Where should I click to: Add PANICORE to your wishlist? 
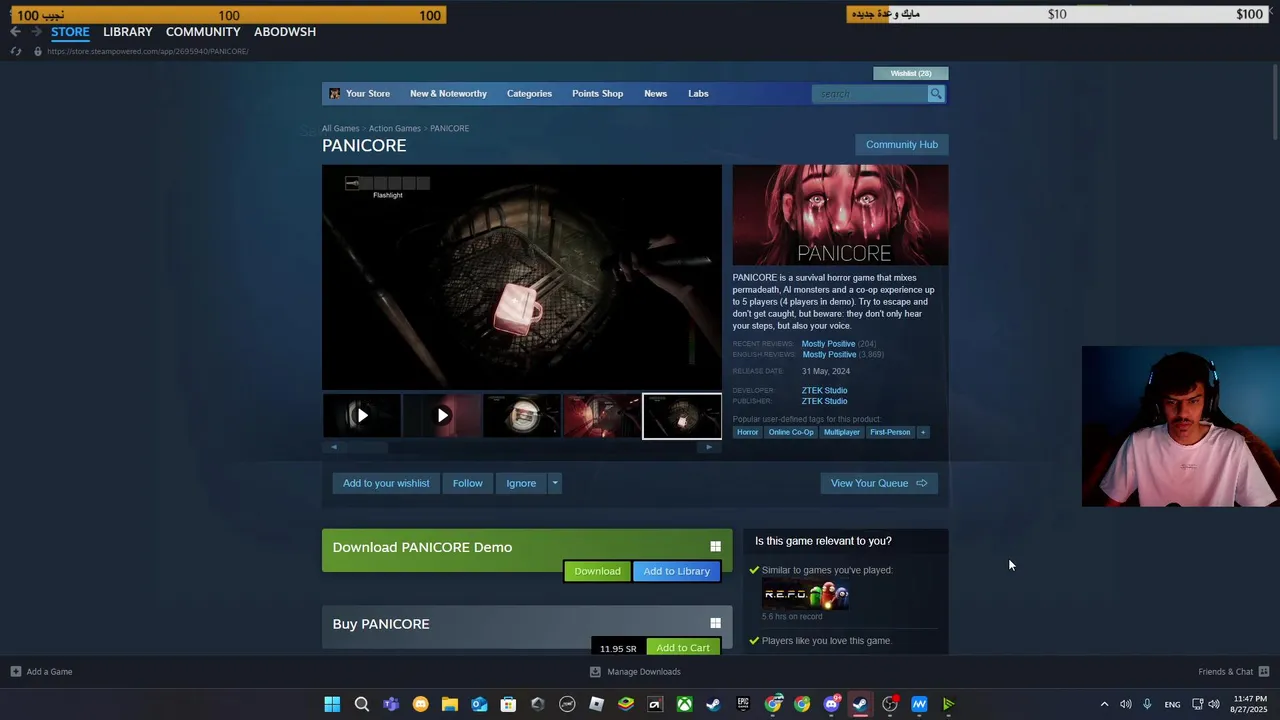coord(386,483)
